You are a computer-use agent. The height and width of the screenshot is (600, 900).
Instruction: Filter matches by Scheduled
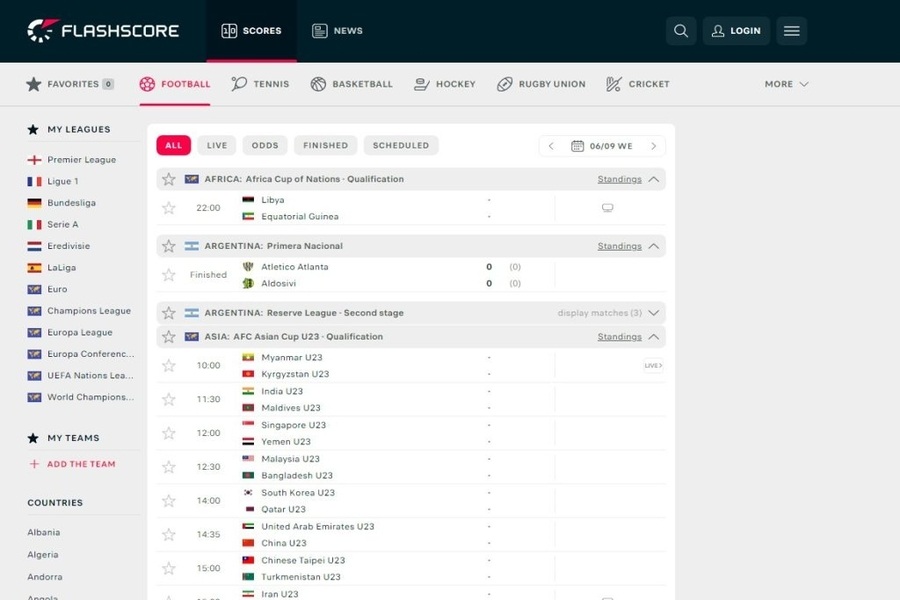tap(401, 145)
